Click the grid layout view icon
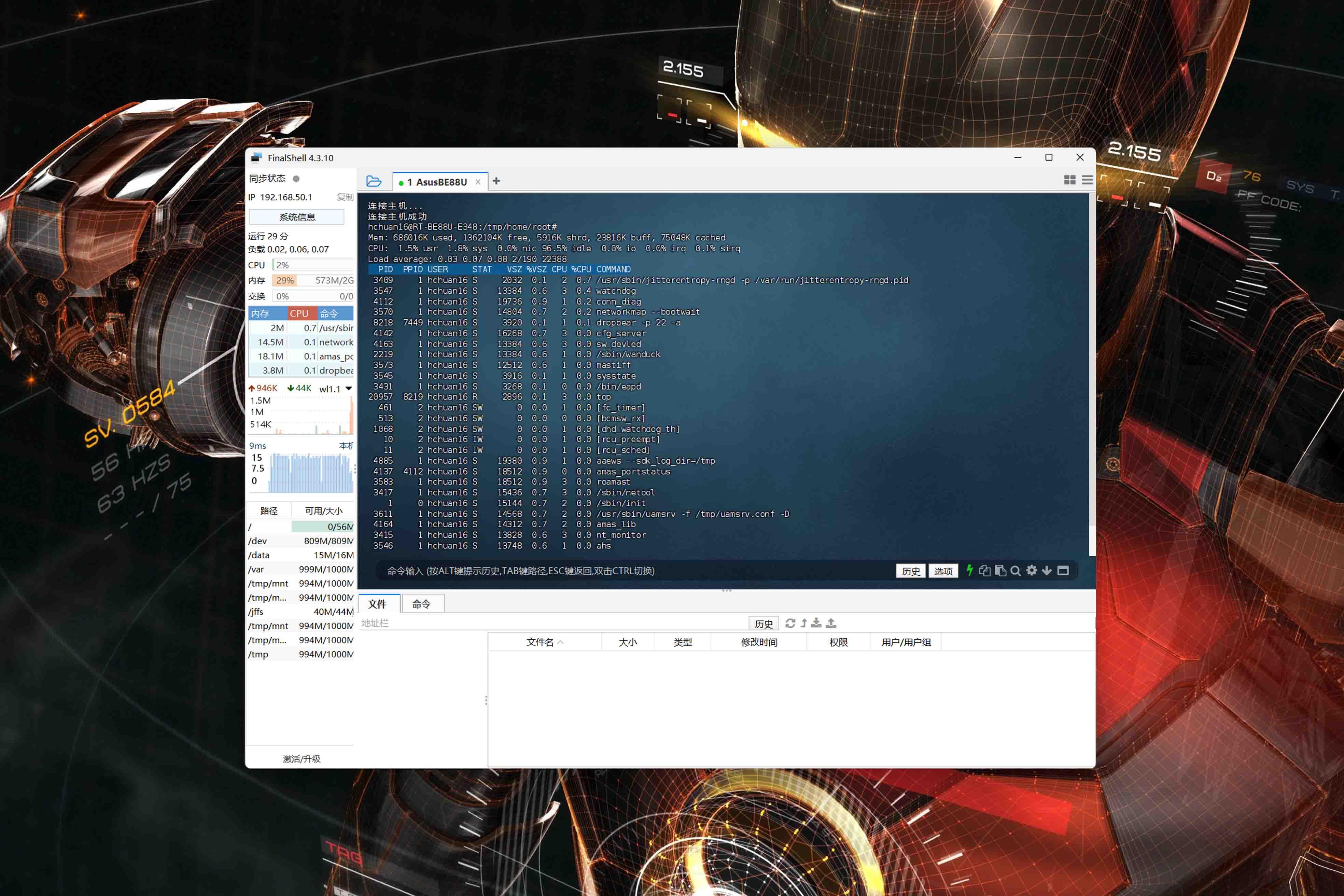1344x896 pixels. 1070,180
